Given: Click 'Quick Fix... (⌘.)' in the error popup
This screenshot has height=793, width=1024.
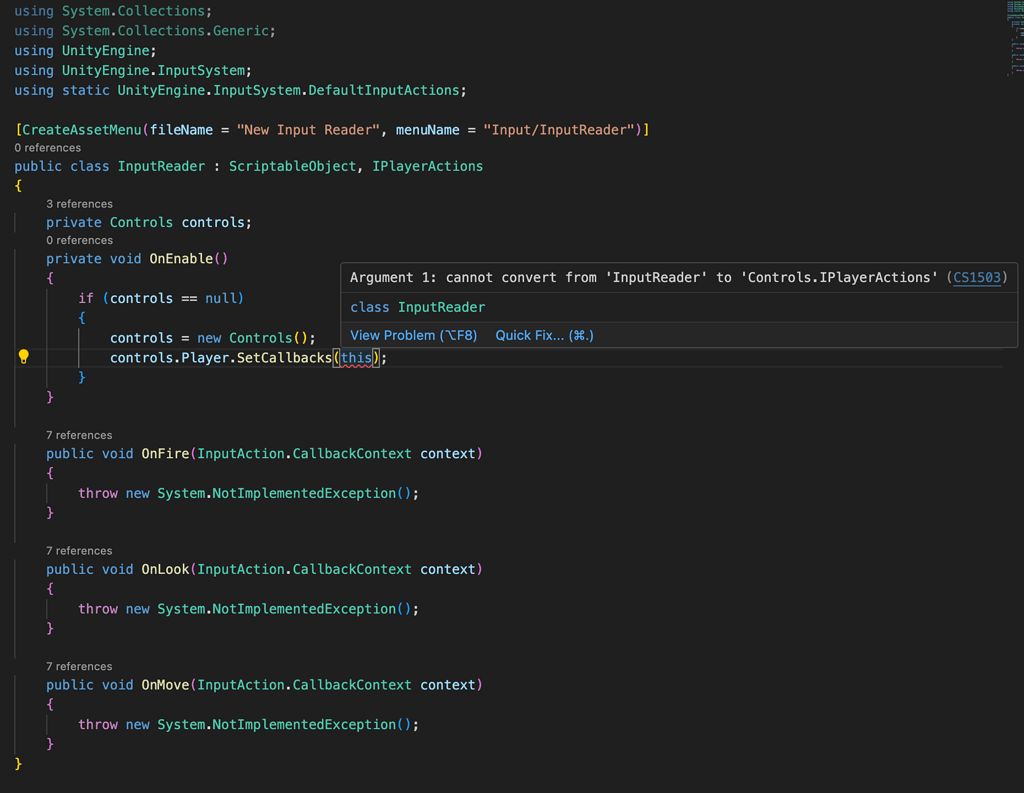Looking at the screenshot, I should 544,335.
